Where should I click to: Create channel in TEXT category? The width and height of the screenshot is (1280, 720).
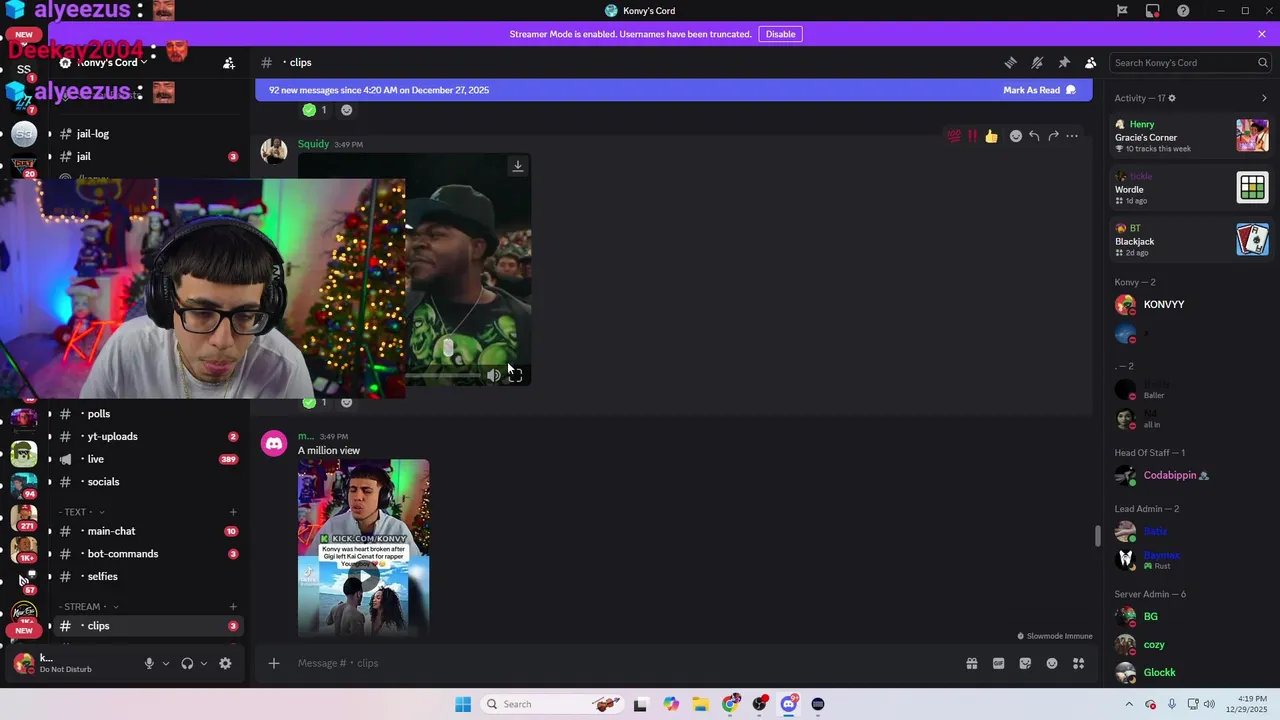click(233, 512)
